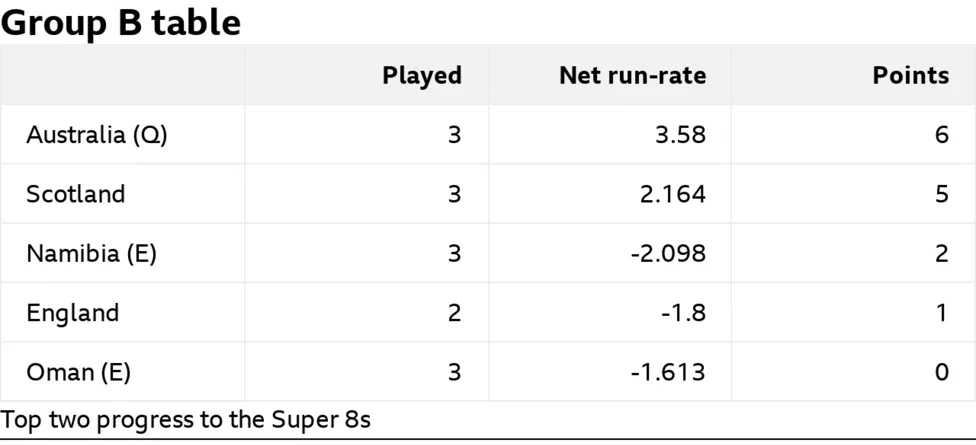Click Australia's points value 6

pos(942,135)
